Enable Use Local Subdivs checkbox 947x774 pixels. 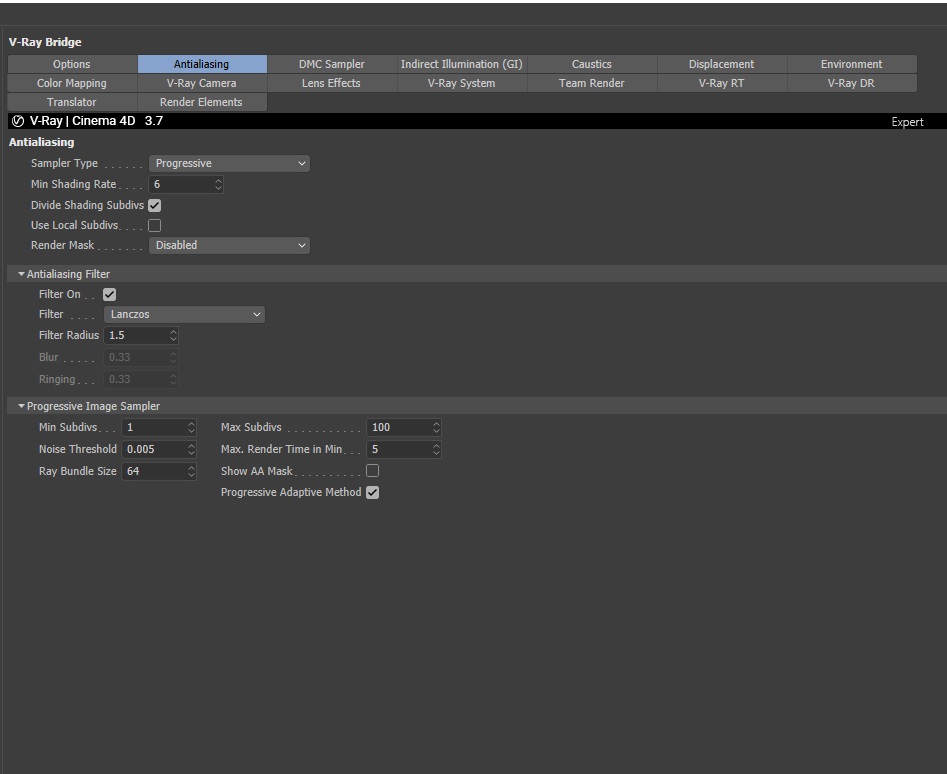tap(155, 225)
